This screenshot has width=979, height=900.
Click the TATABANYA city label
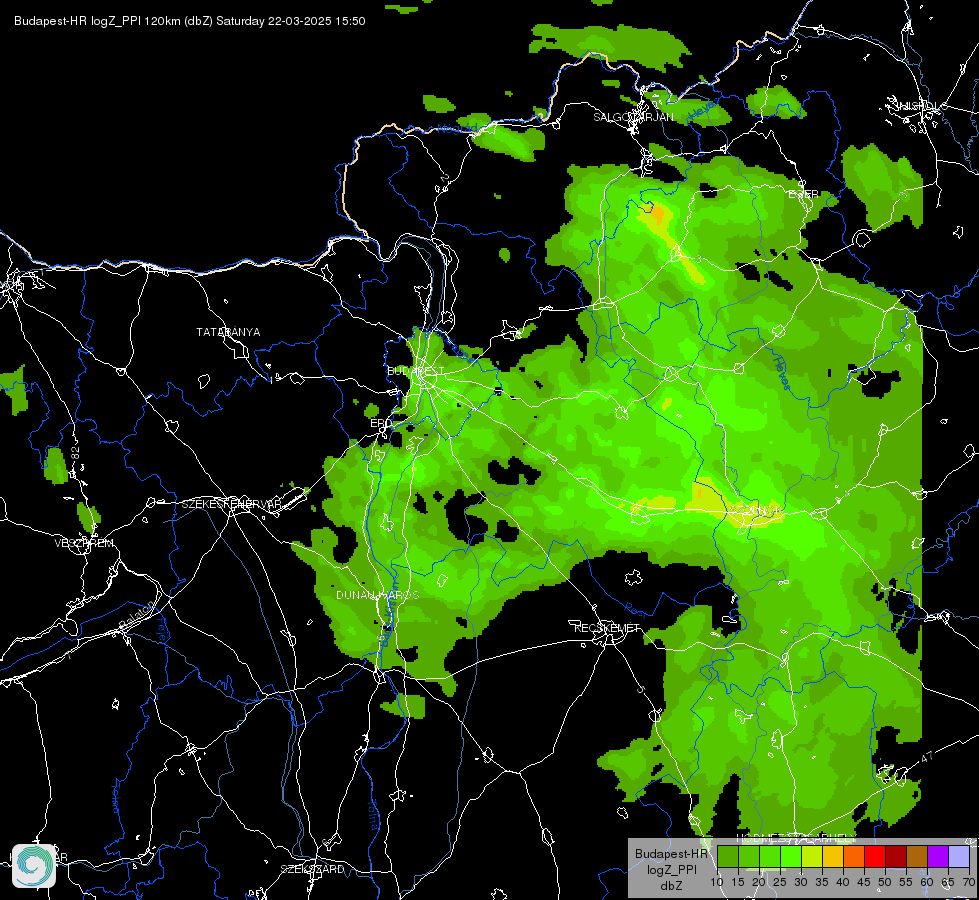coord(228,332)
